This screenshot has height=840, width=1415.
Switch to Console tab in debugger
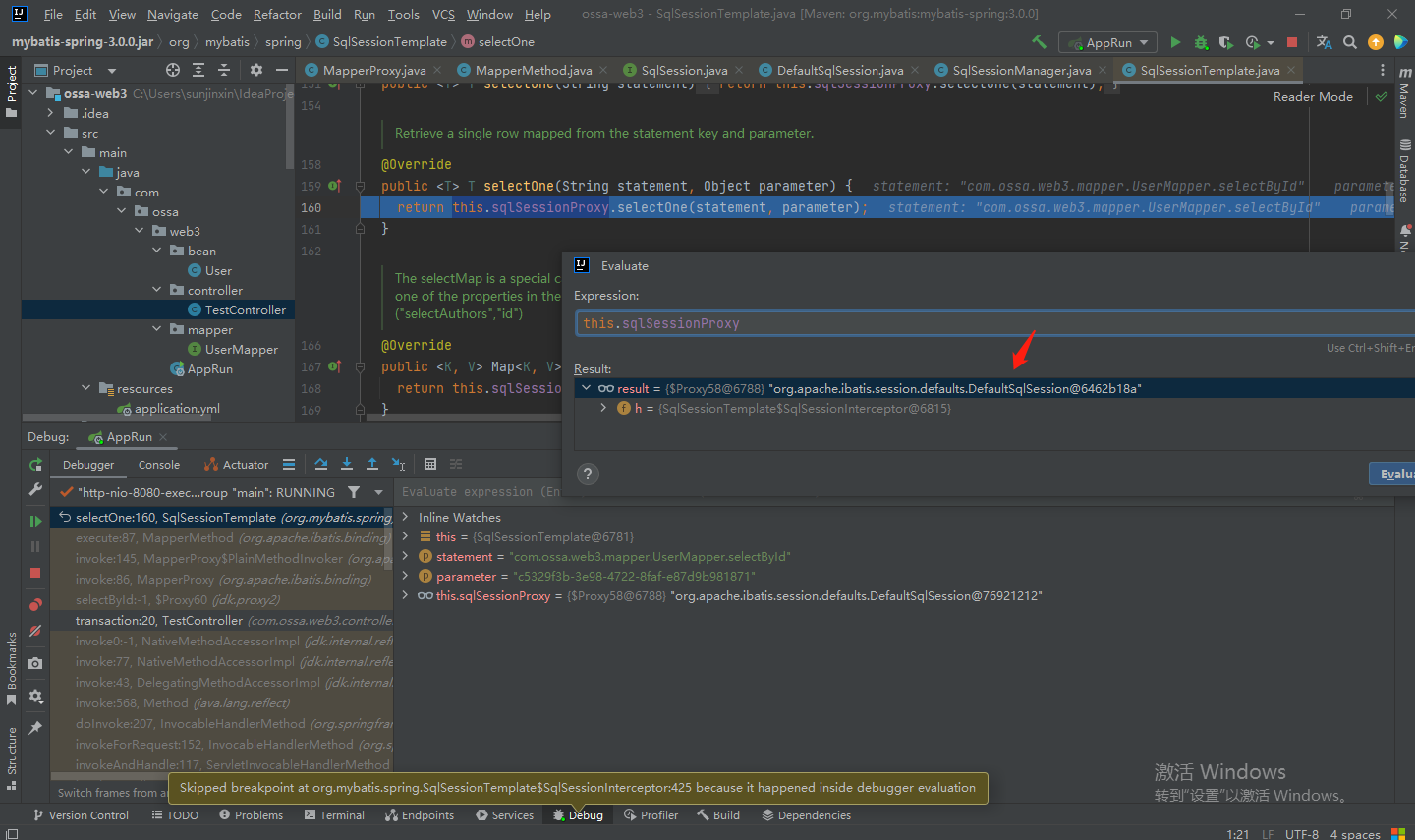point(159,465)
